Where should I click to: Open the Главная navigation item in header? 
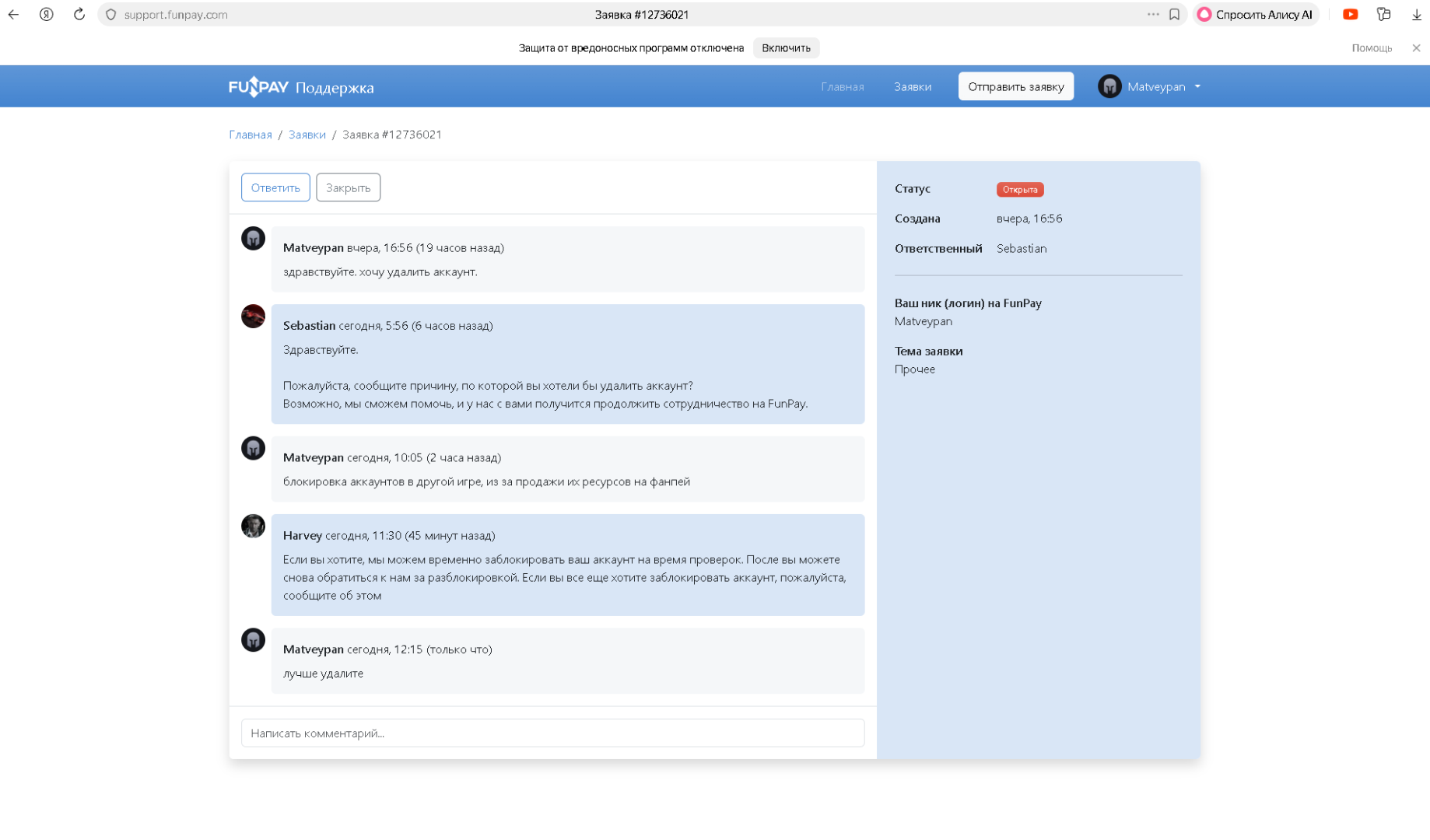(x=842, y=87)
